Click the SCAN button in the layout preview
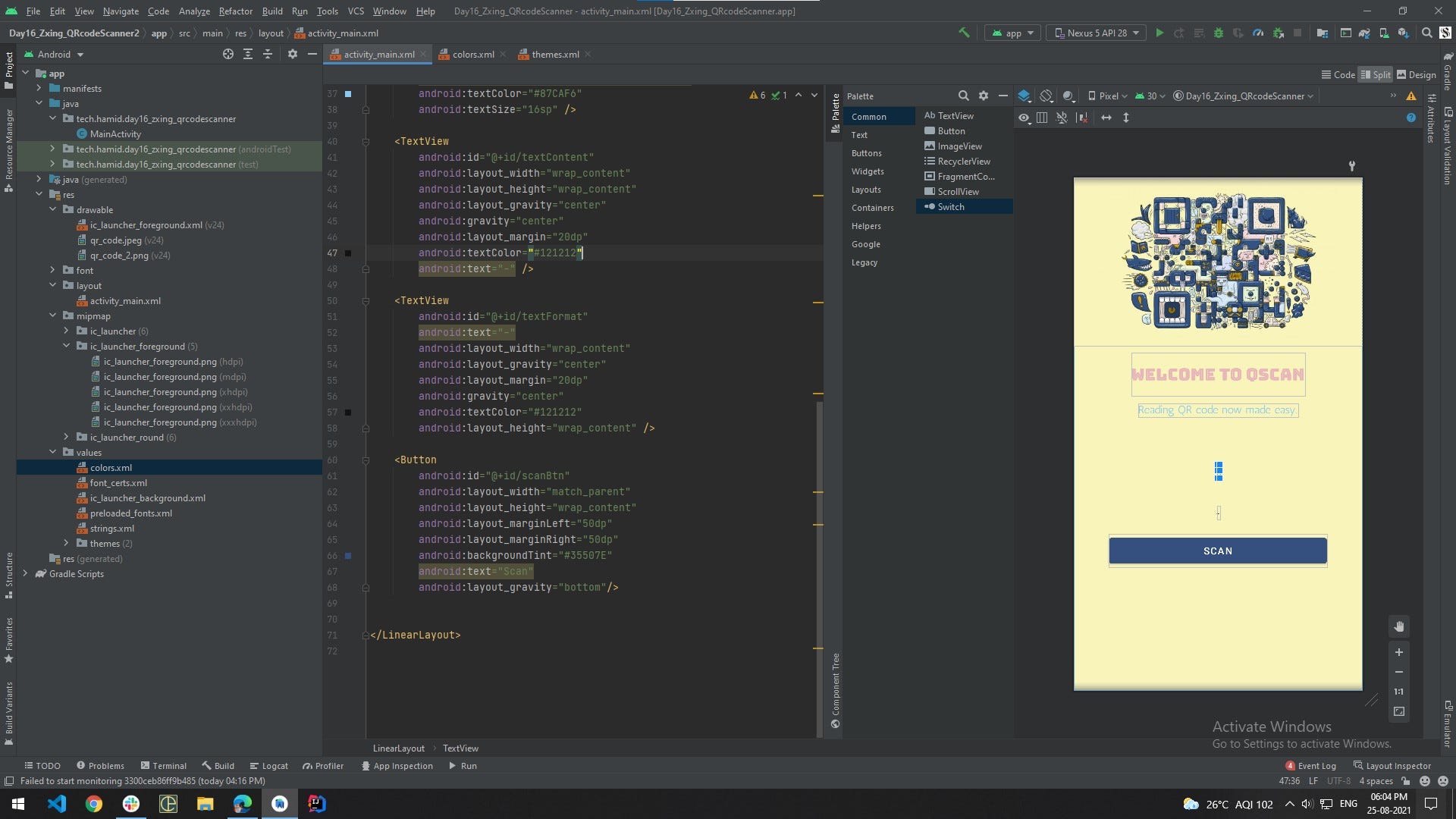1456x819 pixels. click(x=1217, y=551)
